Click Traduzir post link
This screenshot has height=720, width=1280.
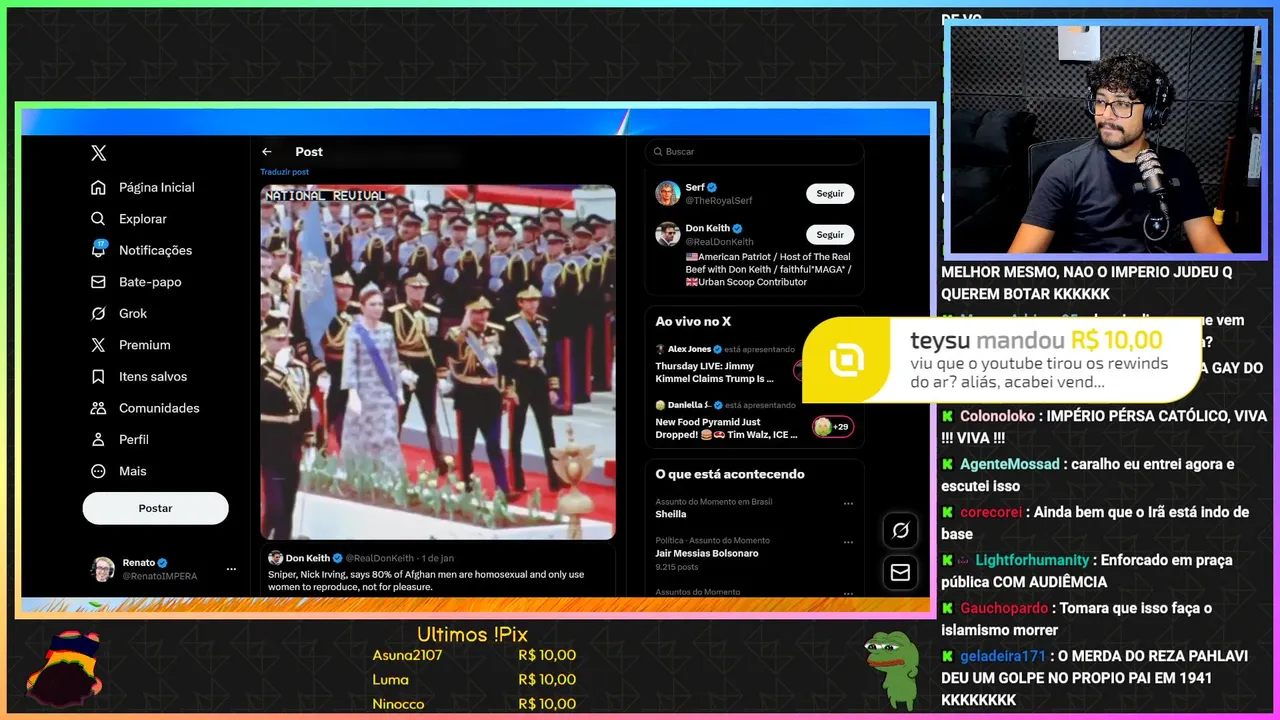tap(285, 172)
